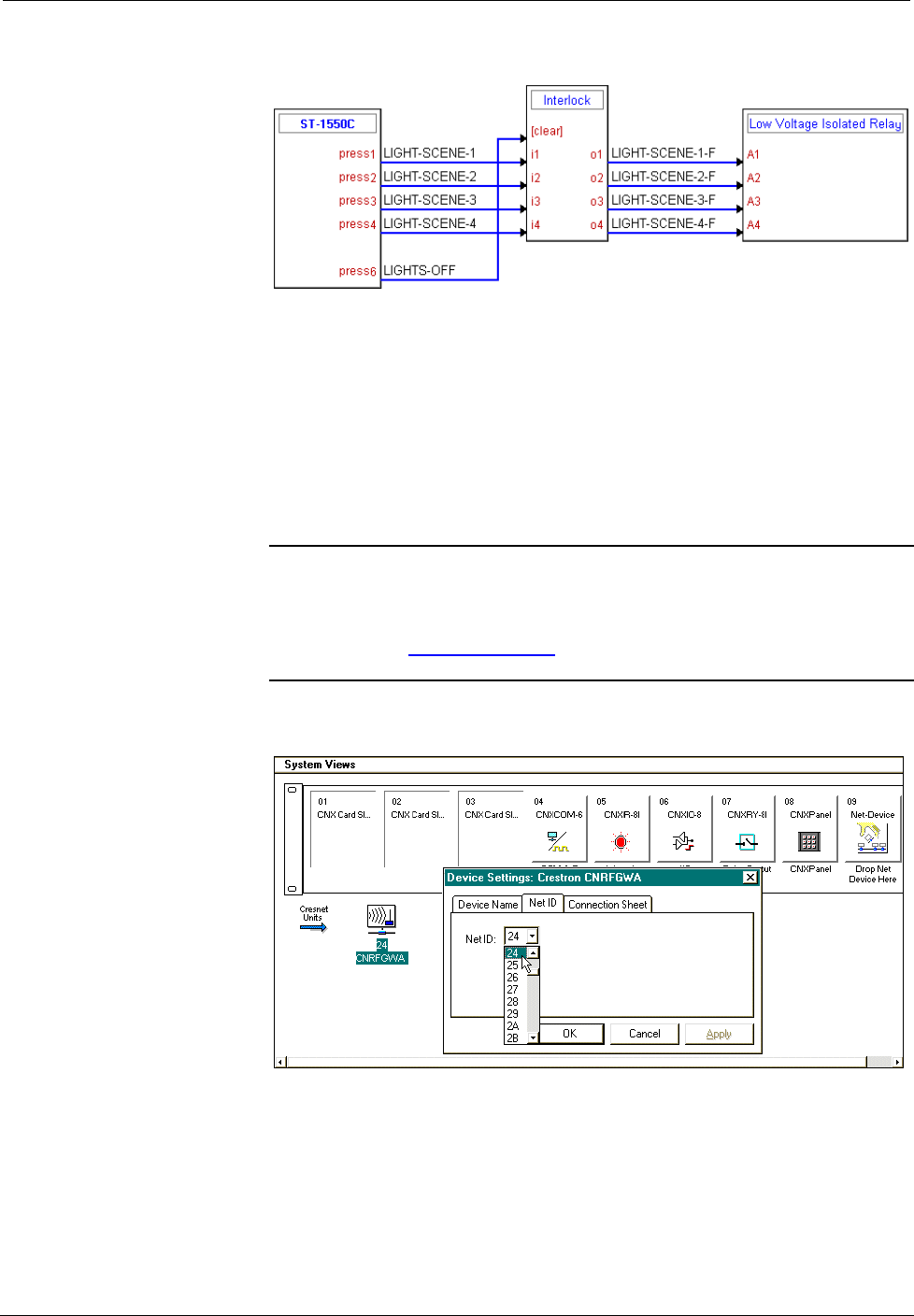The height and width of the screenshot is (1316, 914).
Task: Select Interlock input i4
Action: pos(536,224)
